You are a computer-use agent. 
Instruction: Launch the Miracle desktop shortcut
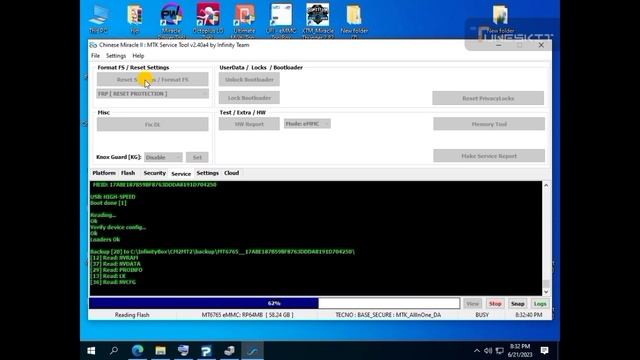(171, 20)
